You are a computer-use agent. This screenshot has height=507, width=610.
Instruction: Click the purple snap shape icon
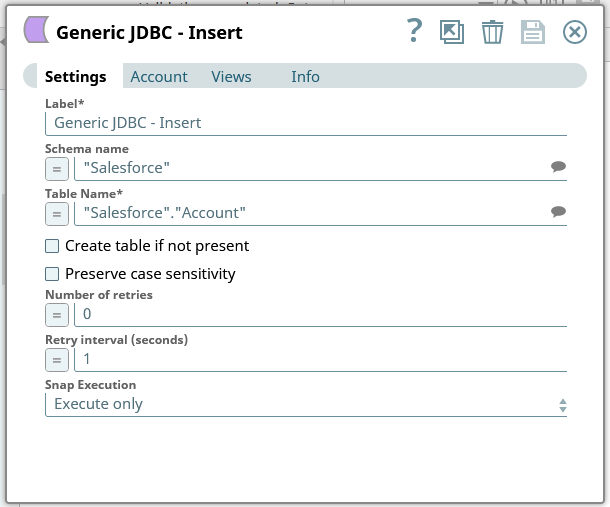pos(36,32)
